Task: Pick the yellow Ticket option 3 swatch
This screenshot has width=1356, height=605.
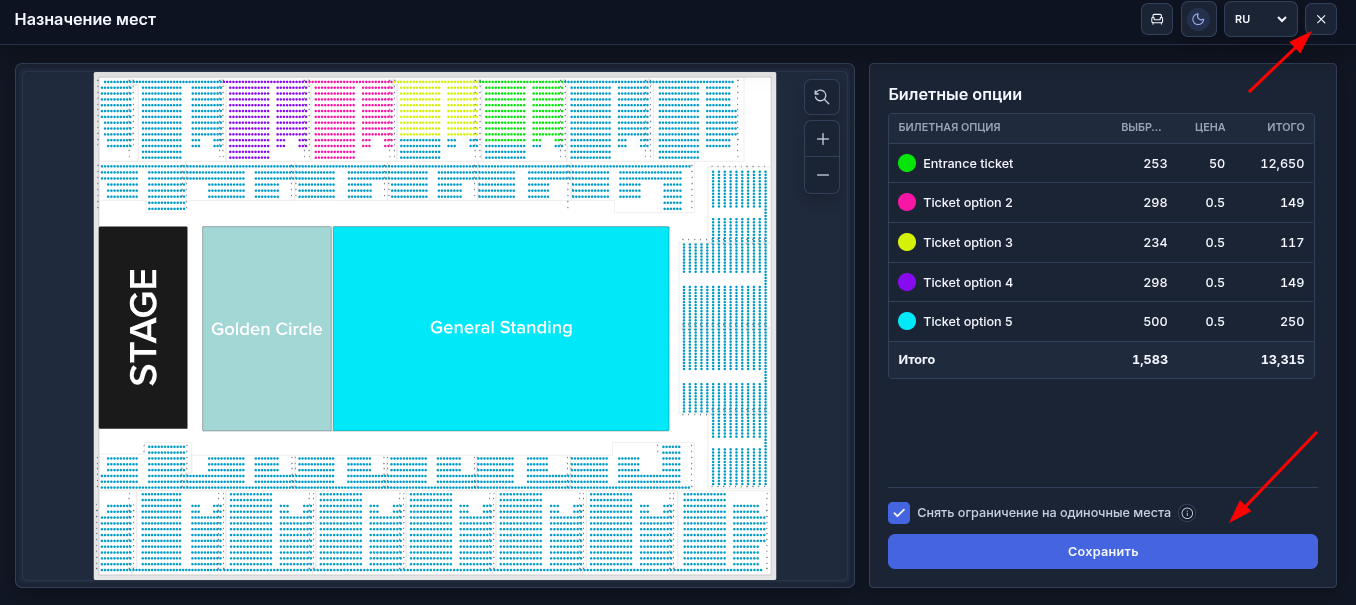Action: coord(907,242)
